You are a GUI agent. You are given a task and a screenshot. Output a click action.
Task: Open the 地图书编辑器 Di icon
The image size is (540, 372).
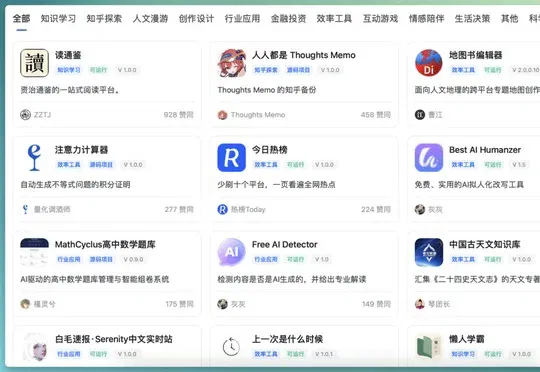(x=429, y=63)
